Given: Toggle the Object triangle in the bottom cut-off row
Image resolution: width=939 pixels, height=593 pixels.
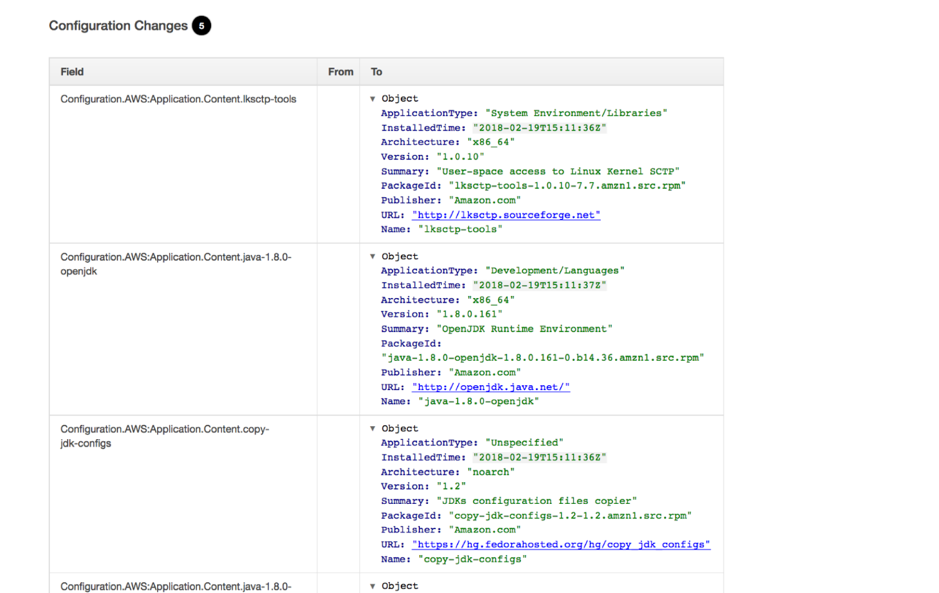Looking at the screenshot, I should 373,586.
